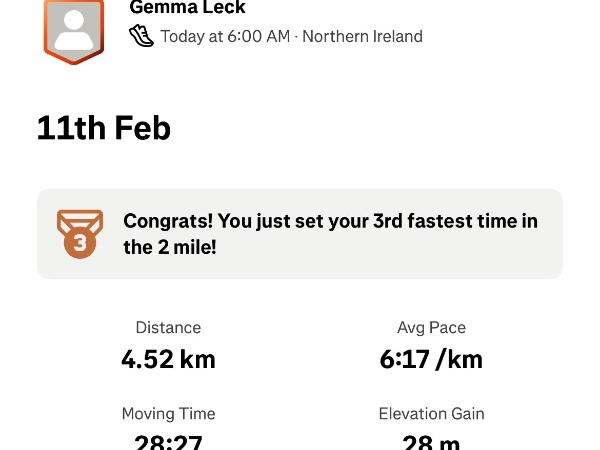Tap the activity title 11th Feb

coord(103,128)
